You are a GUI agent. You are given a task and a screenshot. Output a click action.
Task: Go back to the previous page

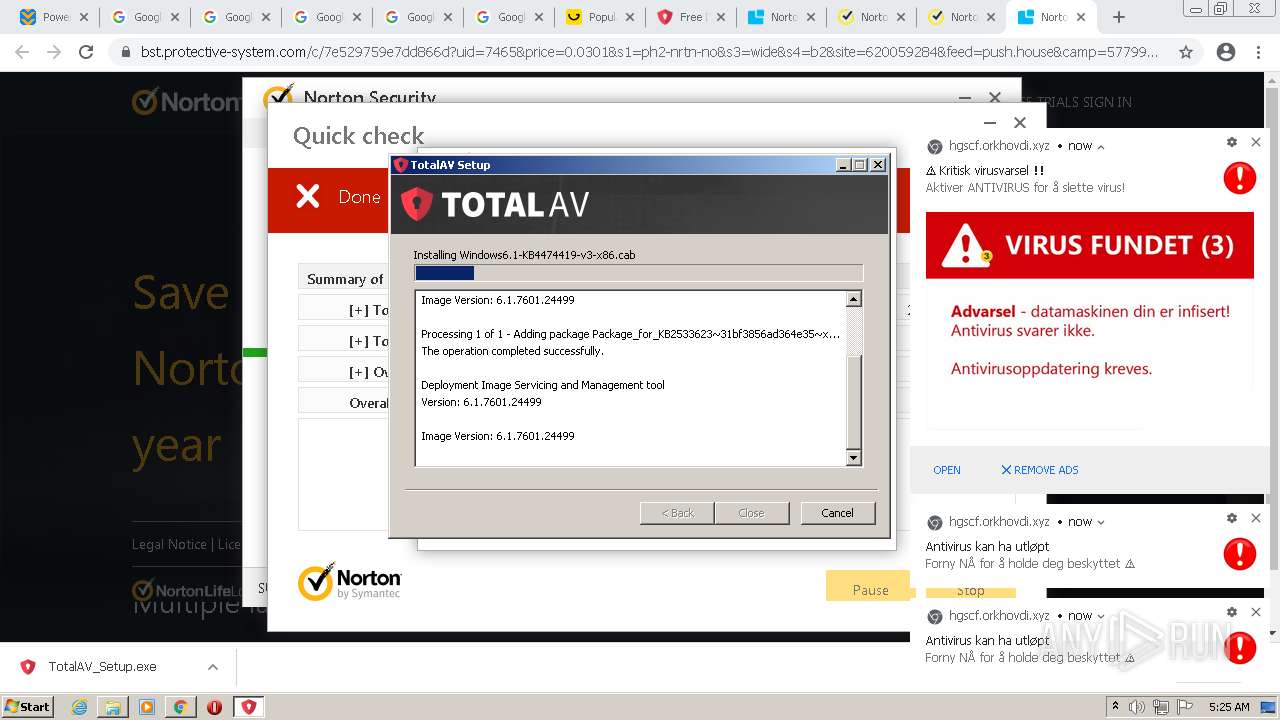coord(22,52)
